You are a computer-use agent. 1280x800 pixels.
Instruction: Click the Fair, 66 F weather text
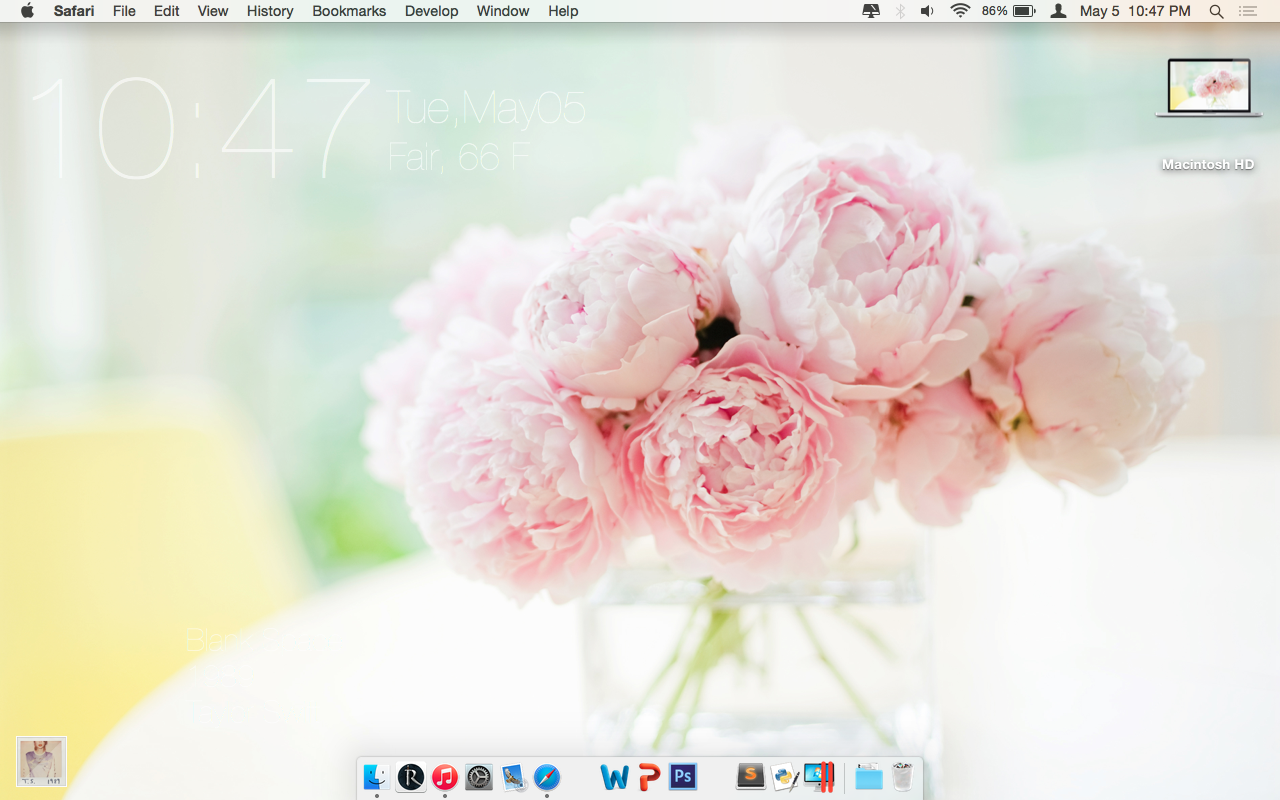[459, 156]
